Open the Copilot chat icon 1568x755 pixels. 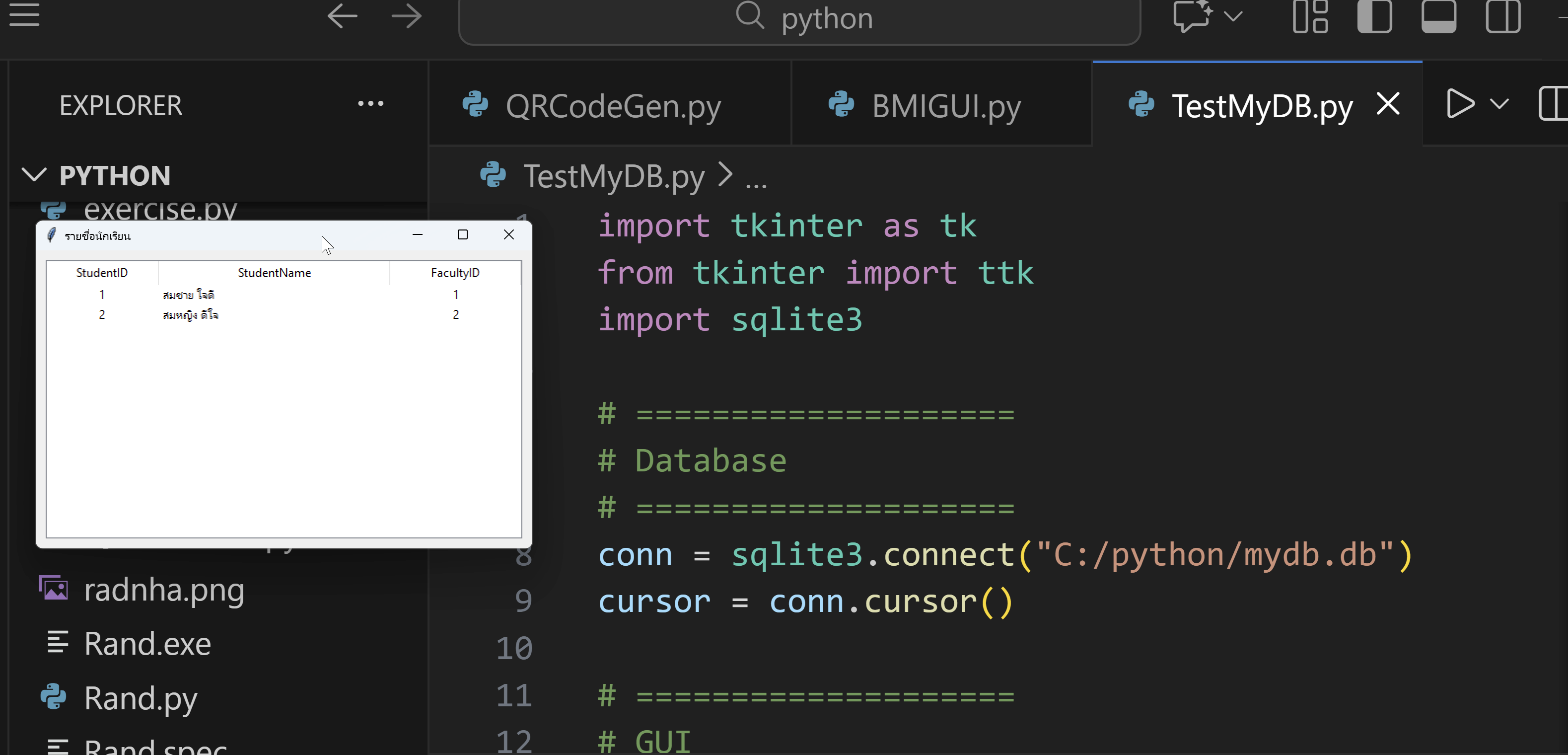tap(1192, 16)
